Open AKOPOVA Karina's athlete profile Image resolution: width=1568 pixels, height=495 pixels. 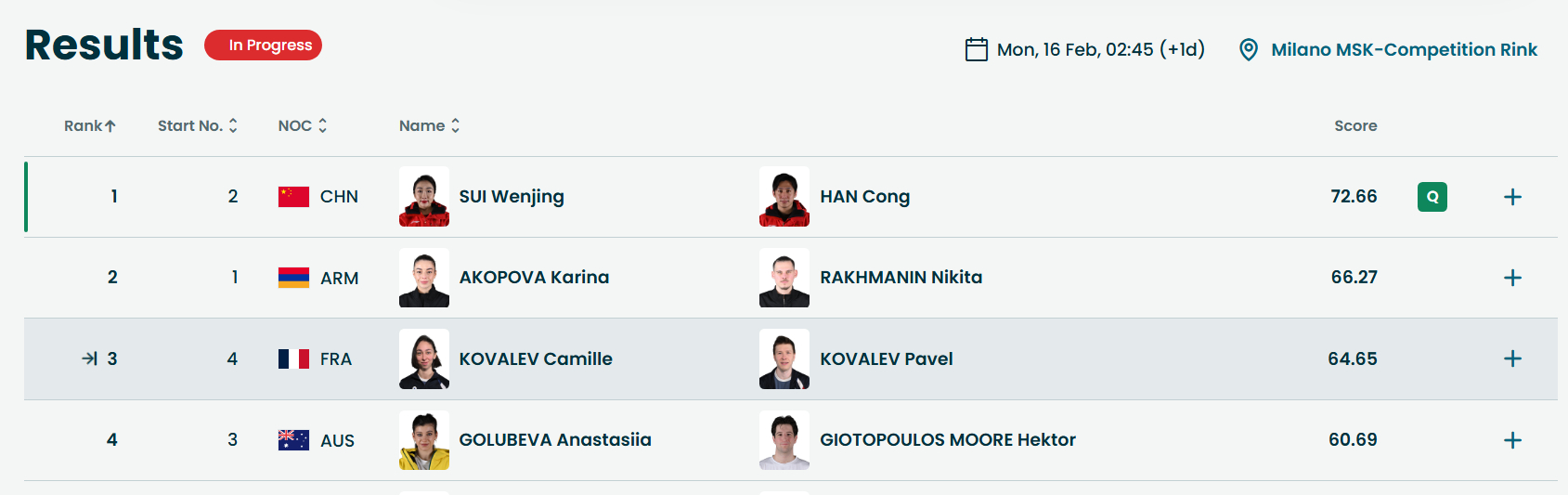(534, 278)
